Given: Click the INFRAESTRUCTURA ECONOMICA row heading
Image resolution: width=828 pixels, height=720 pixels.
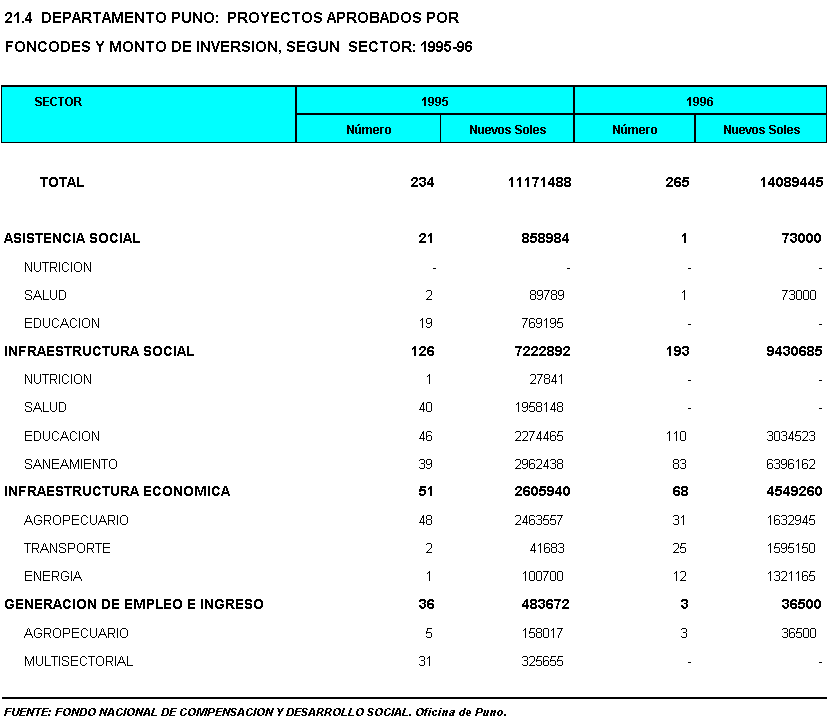Looking at the screenshot, I should coord(117,491).
